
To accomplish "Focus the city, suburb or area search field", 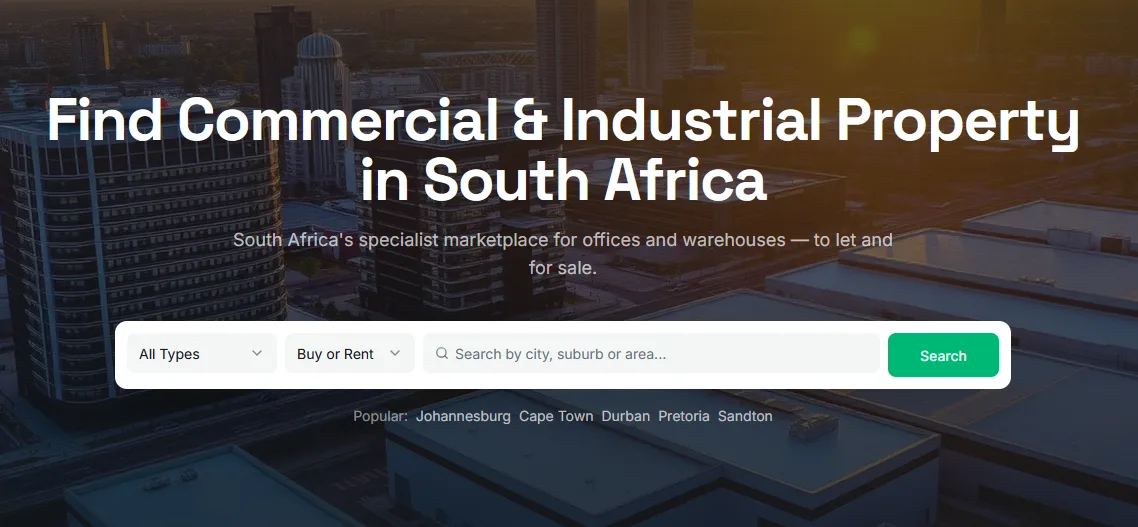I will 660,354.
